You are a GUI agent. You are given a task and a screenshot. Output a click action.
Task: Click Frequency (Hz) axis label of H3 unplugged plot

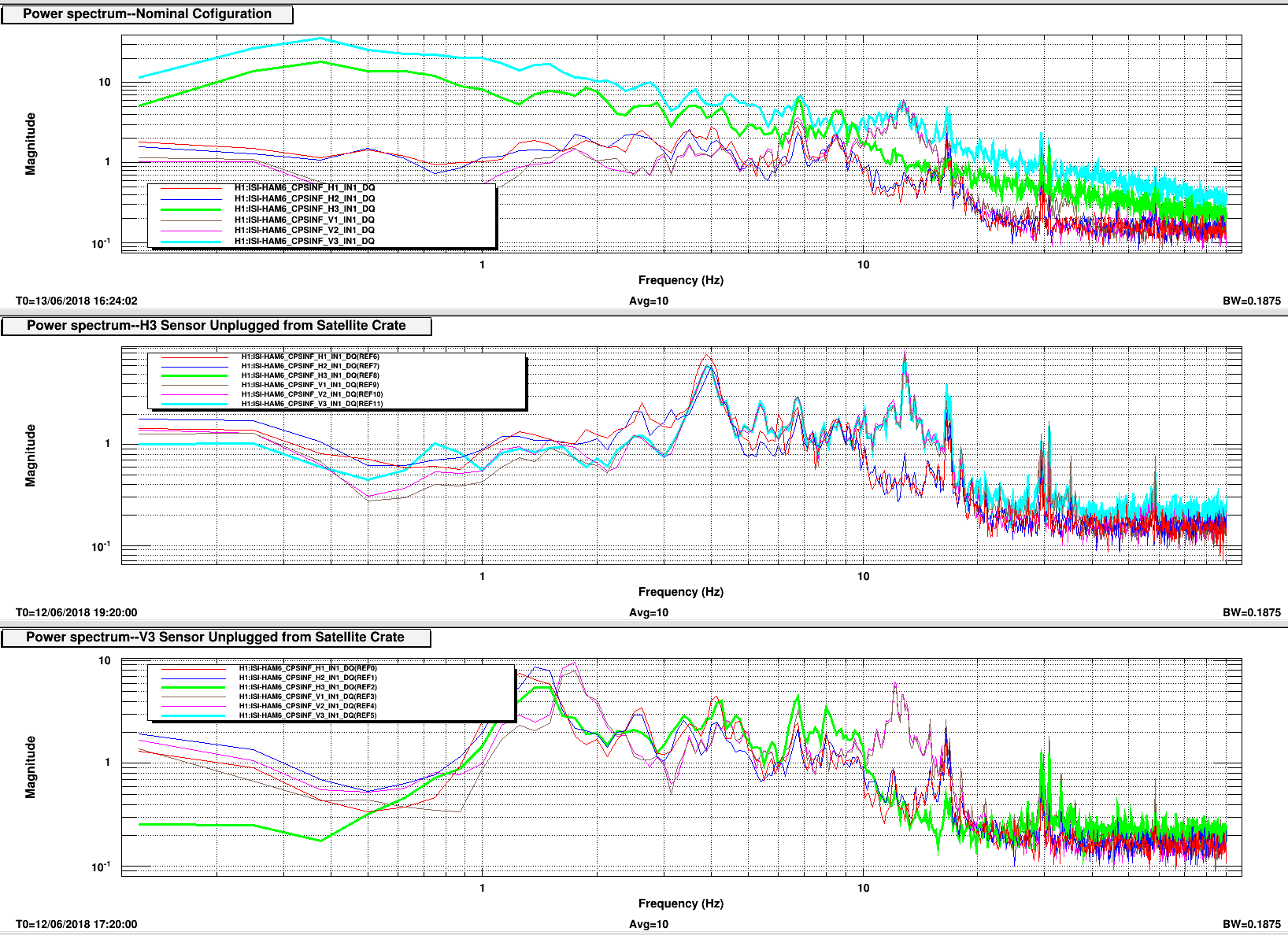pos(680,592)
